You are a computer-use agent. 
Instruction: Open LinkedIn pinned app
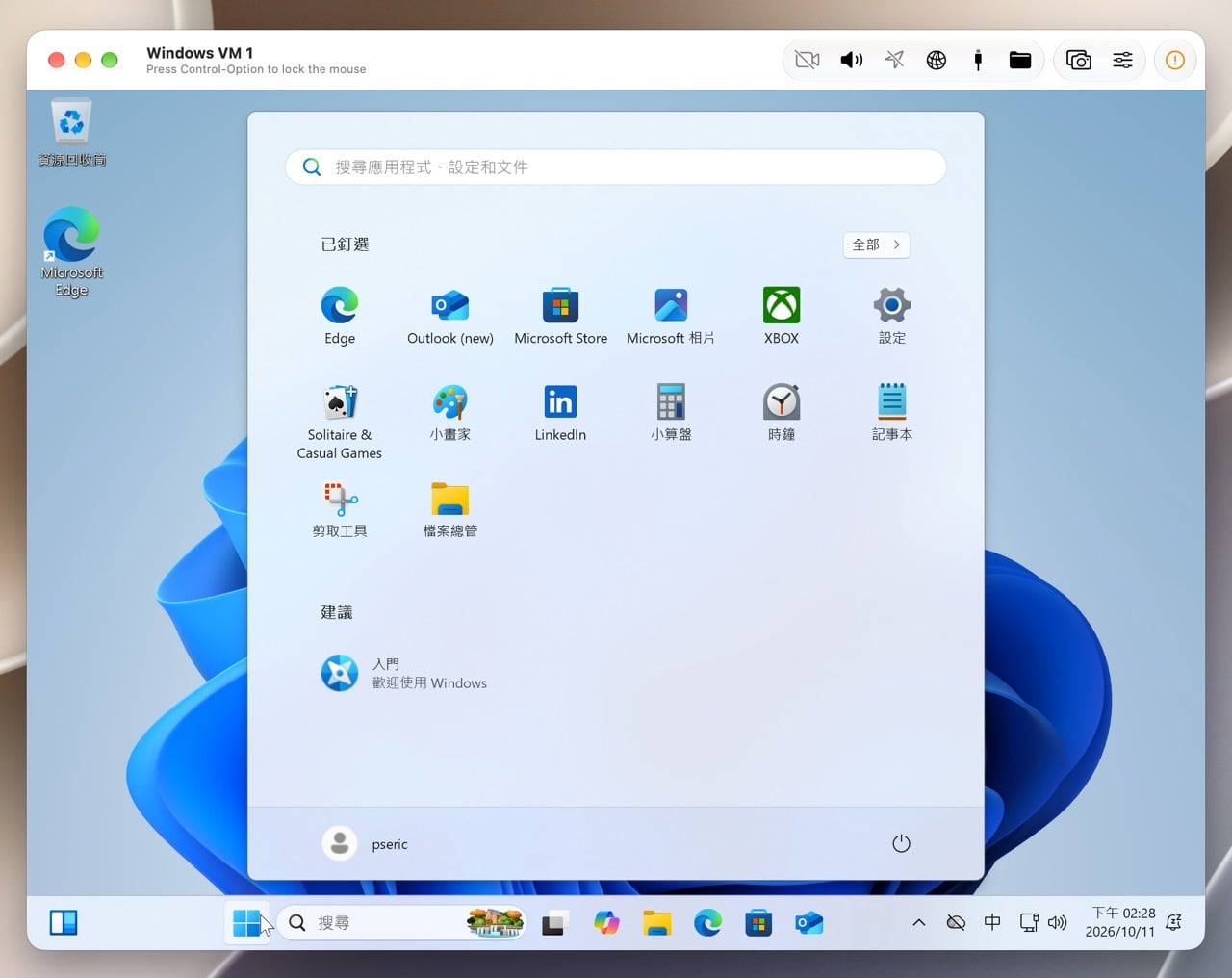(x=560, y=412)
